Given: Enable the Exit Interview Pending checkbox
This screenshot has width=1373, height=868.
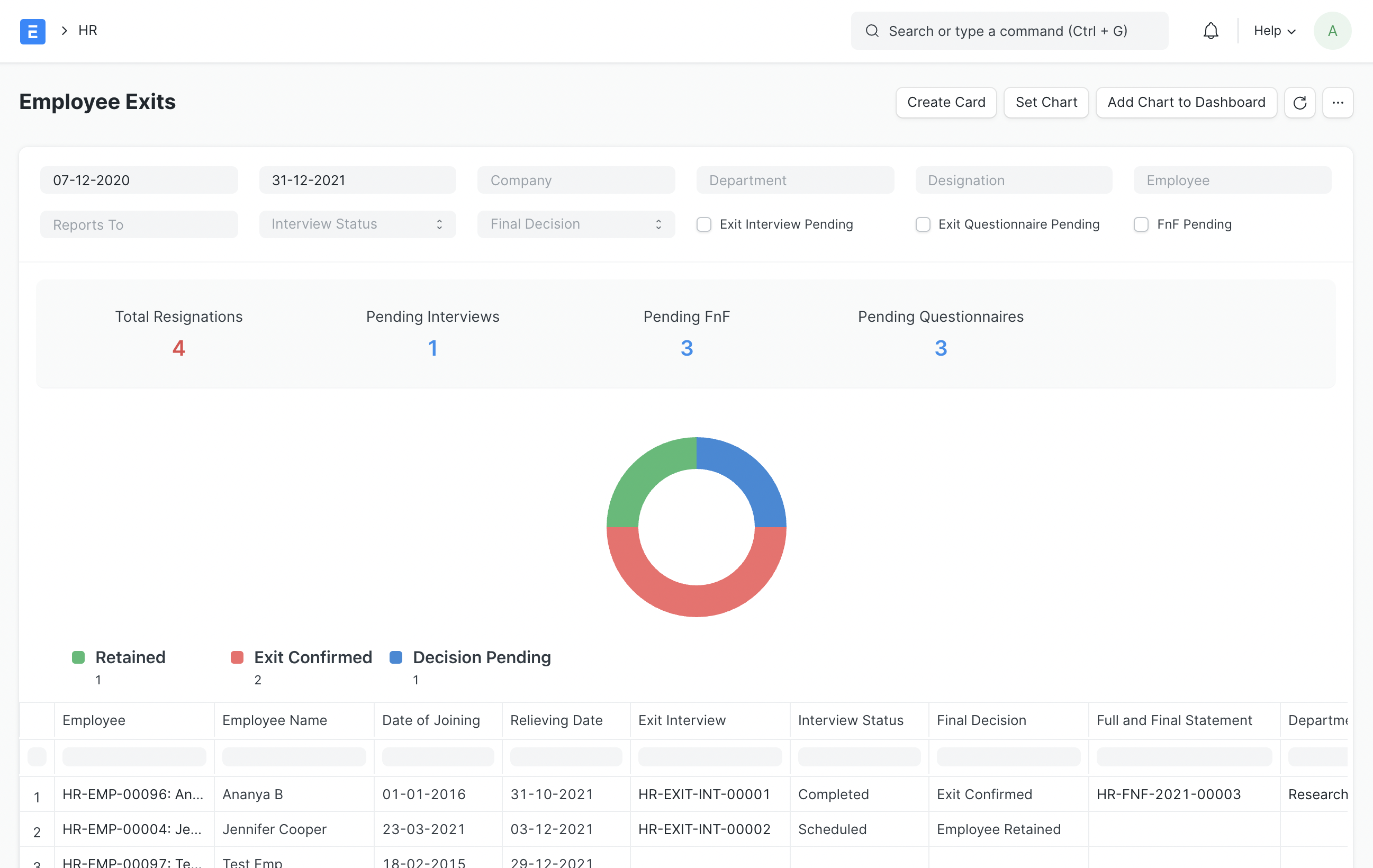Looking at the screenshot, I should tap(703, 225).
